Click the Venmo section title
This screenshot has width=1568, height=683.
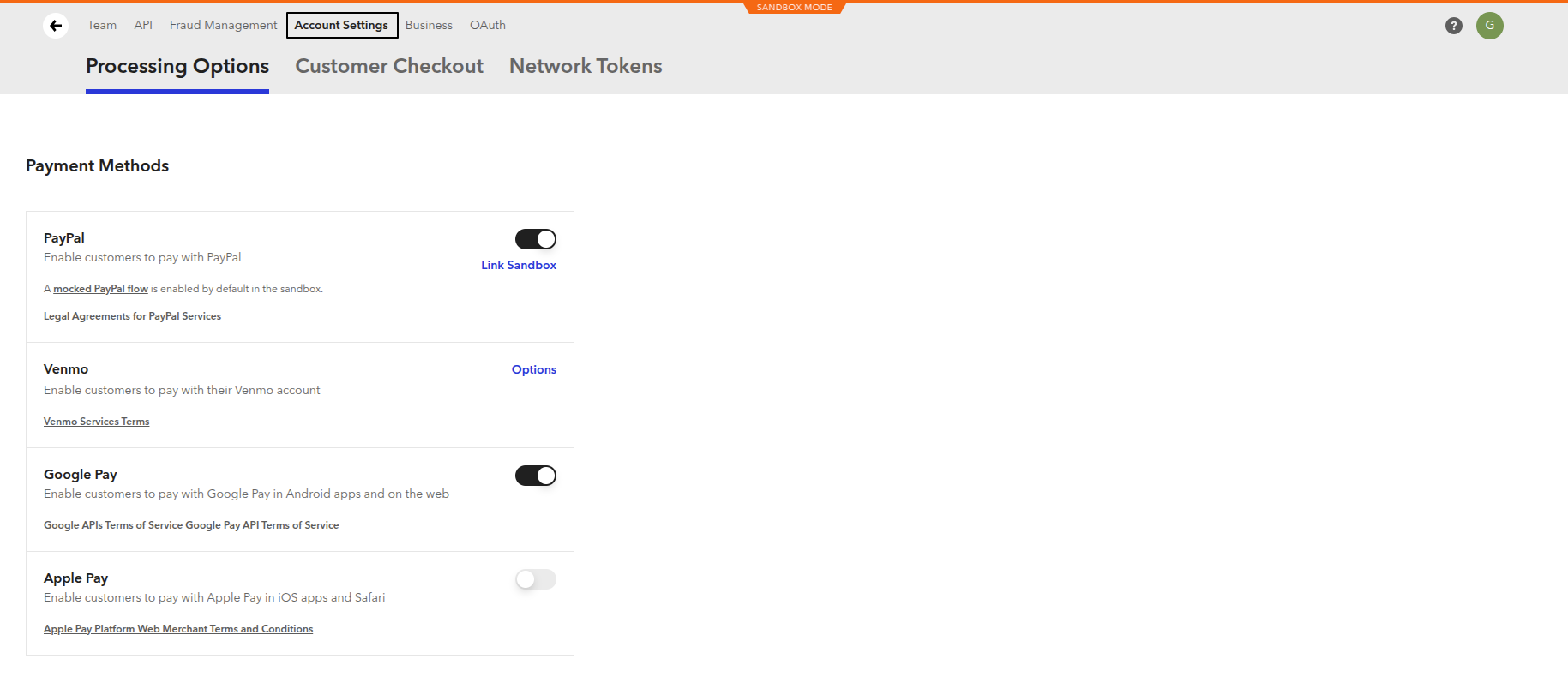(66, 368)
